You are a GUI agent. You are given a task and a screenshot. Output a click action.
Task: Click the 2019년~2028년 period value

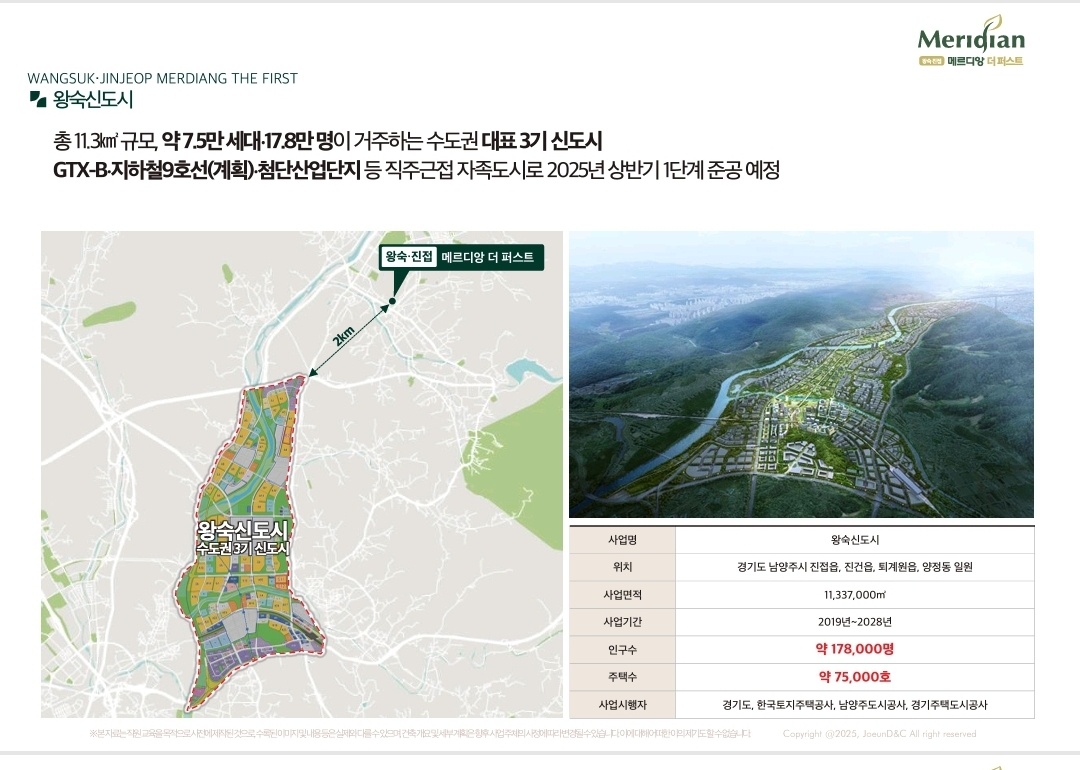855,621
